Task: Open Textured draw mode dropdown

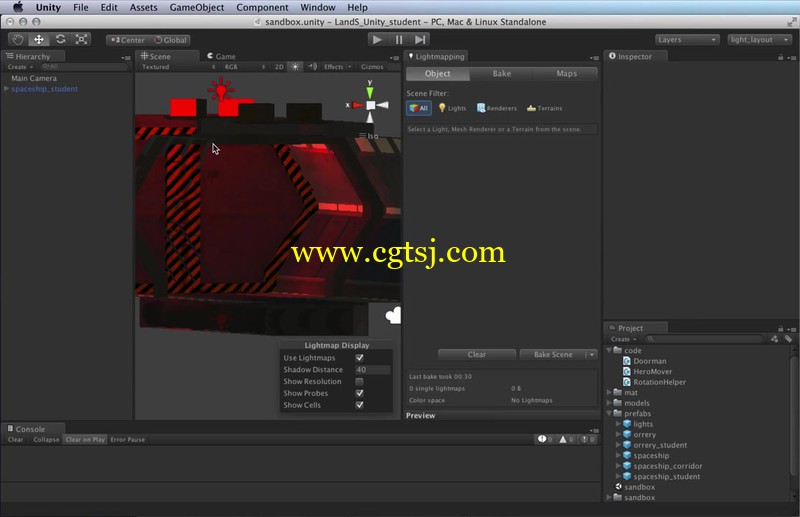Action: click(178, 67)
